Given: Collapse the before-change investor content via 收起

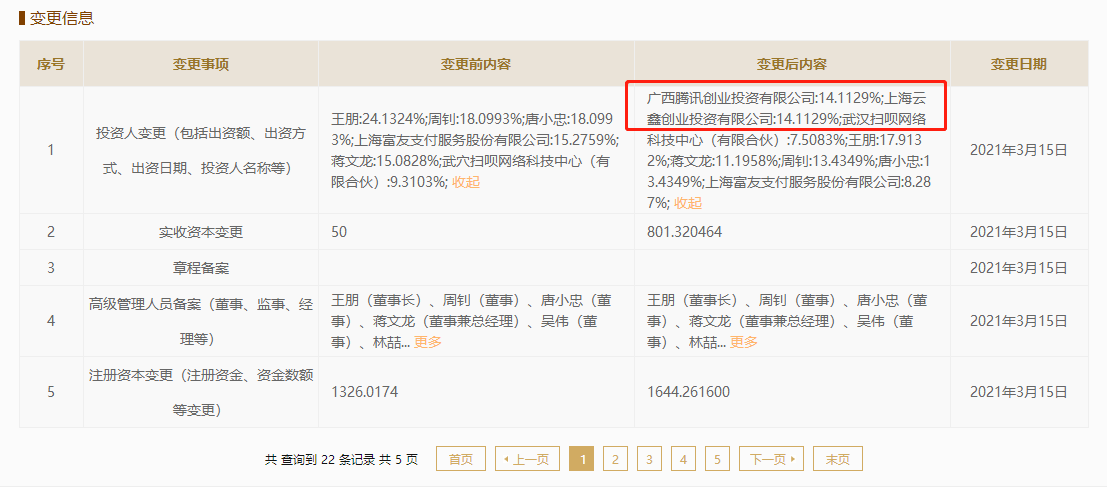Looking at the screenshot, I should [466, 182].
